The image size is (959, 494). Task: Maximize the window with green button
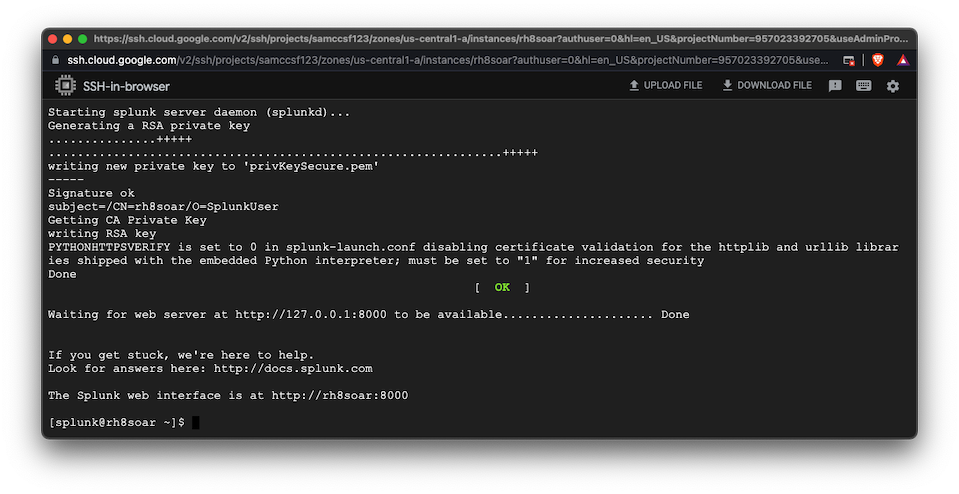83,39
